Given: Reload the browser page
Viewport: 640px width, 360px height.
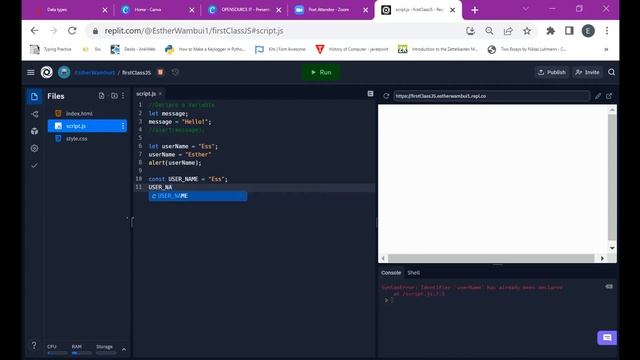Looking at the screenshot, I should pos(72,31).
